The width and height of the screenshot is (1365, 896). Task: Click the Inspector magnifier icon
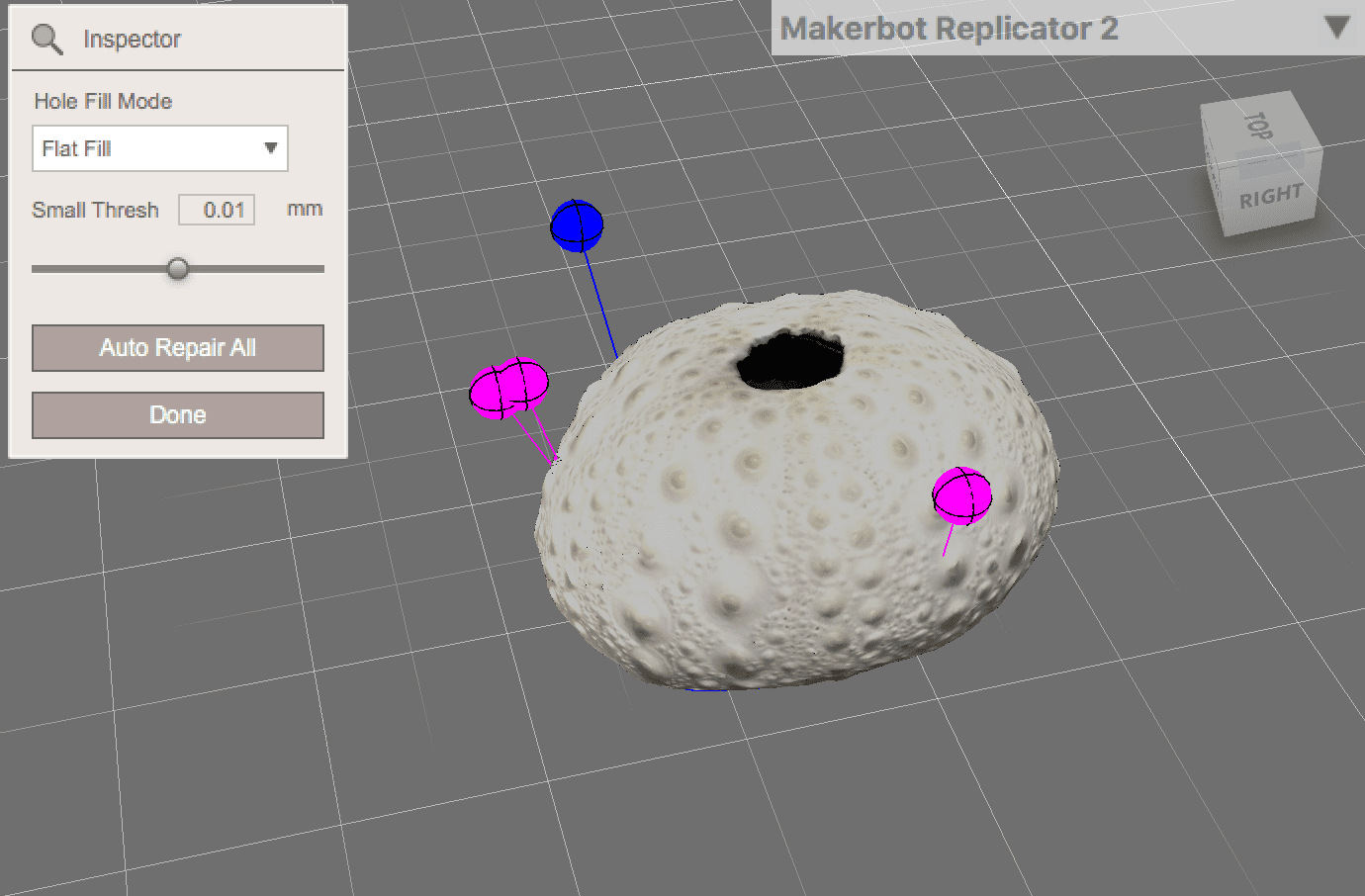point(46,40)
